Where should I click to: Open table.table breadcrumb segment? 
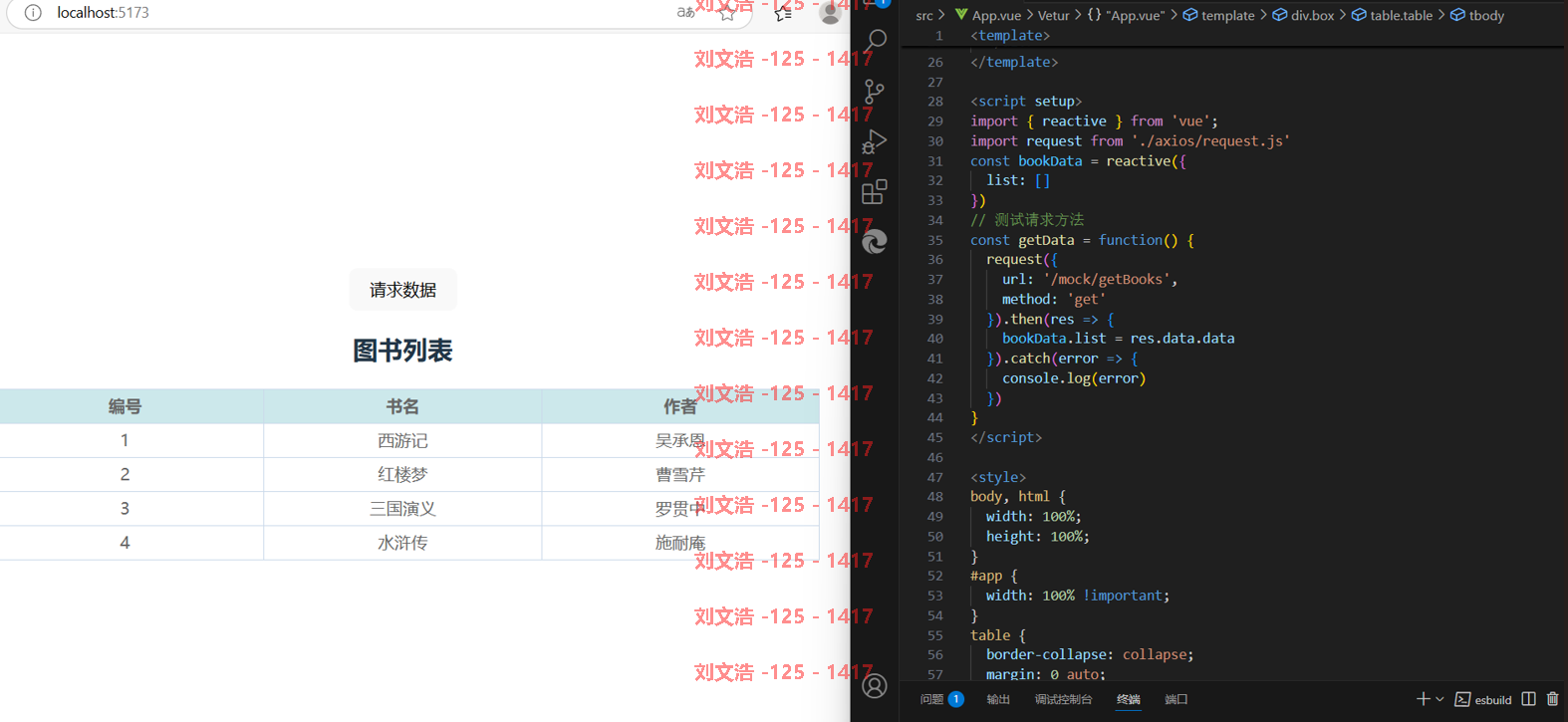pyautogui.click(x=1392, y=15)
